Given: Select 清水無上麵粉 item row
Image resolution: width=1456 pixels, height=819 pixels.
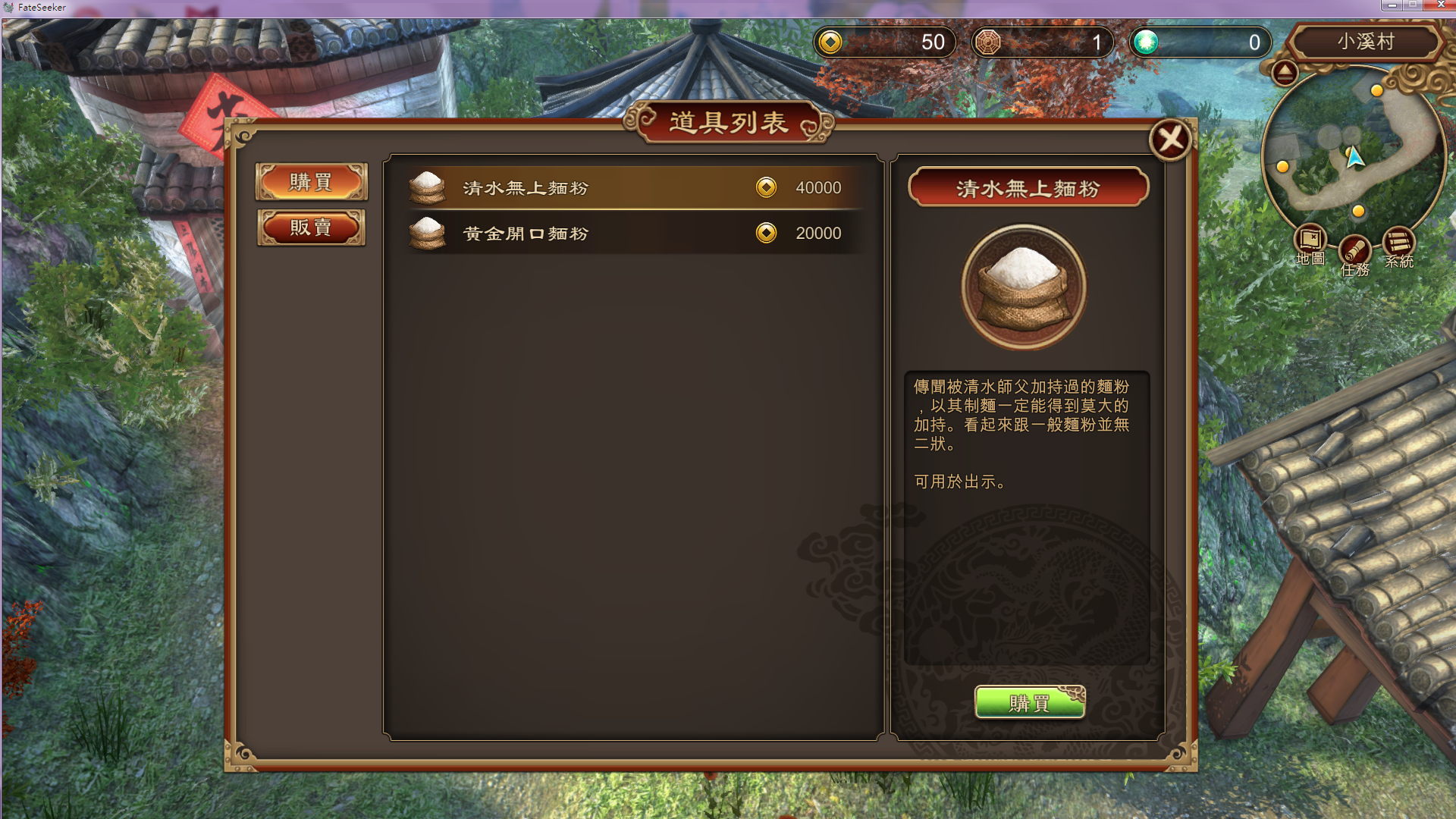Looking at the screenshot, I should coord(634,187).
